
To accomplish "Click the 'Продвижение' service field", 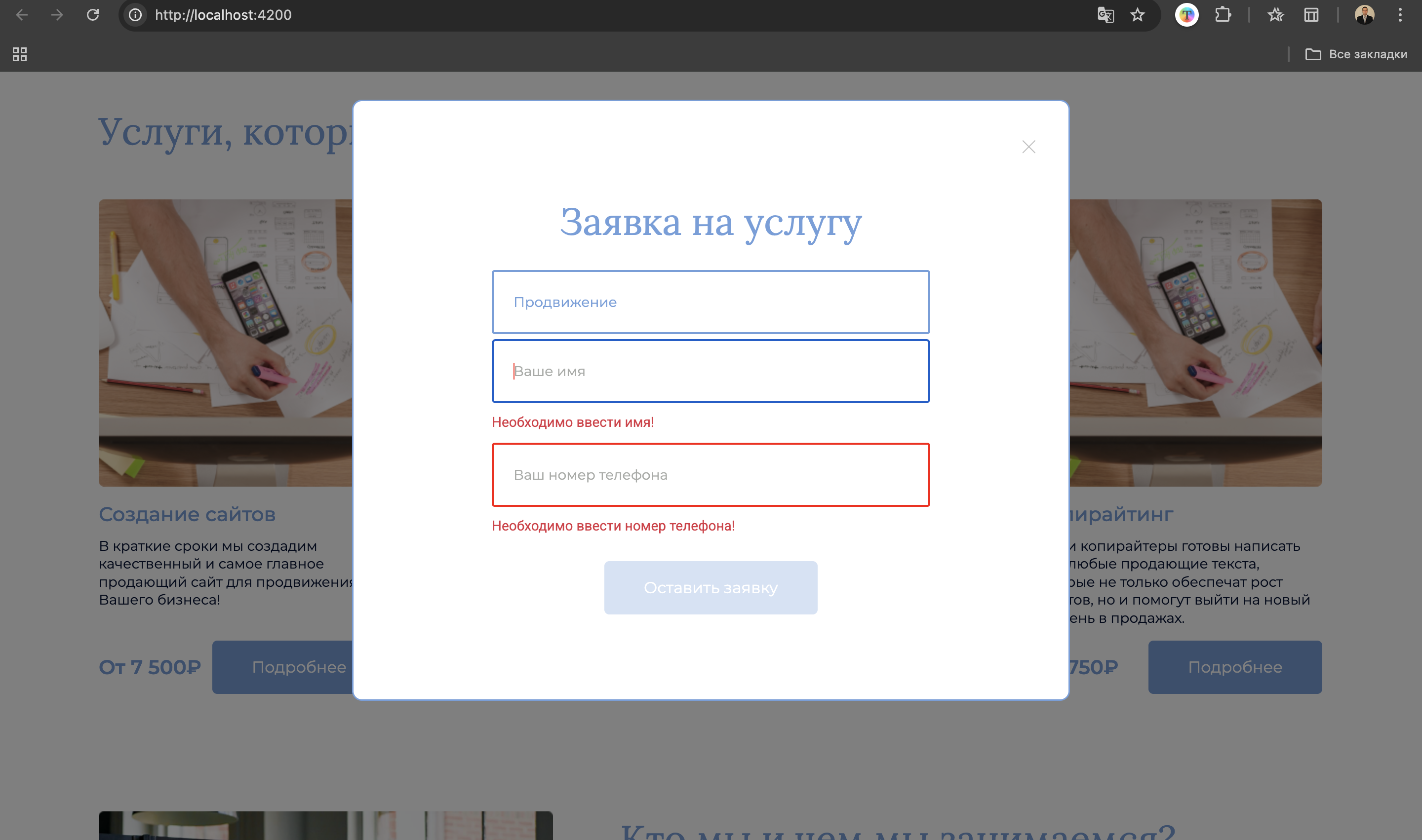I will tap(711, 302).
